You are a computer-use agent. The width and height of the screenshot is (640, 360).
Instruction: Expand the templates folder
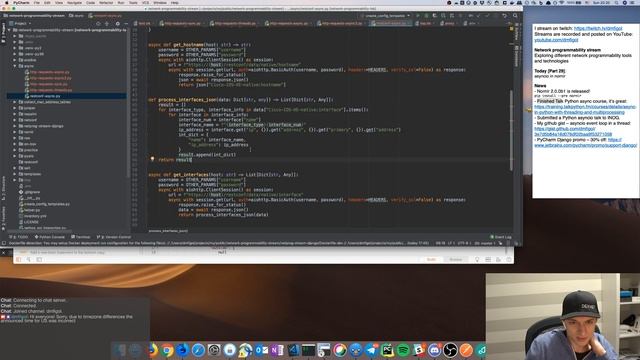(15, 174)
